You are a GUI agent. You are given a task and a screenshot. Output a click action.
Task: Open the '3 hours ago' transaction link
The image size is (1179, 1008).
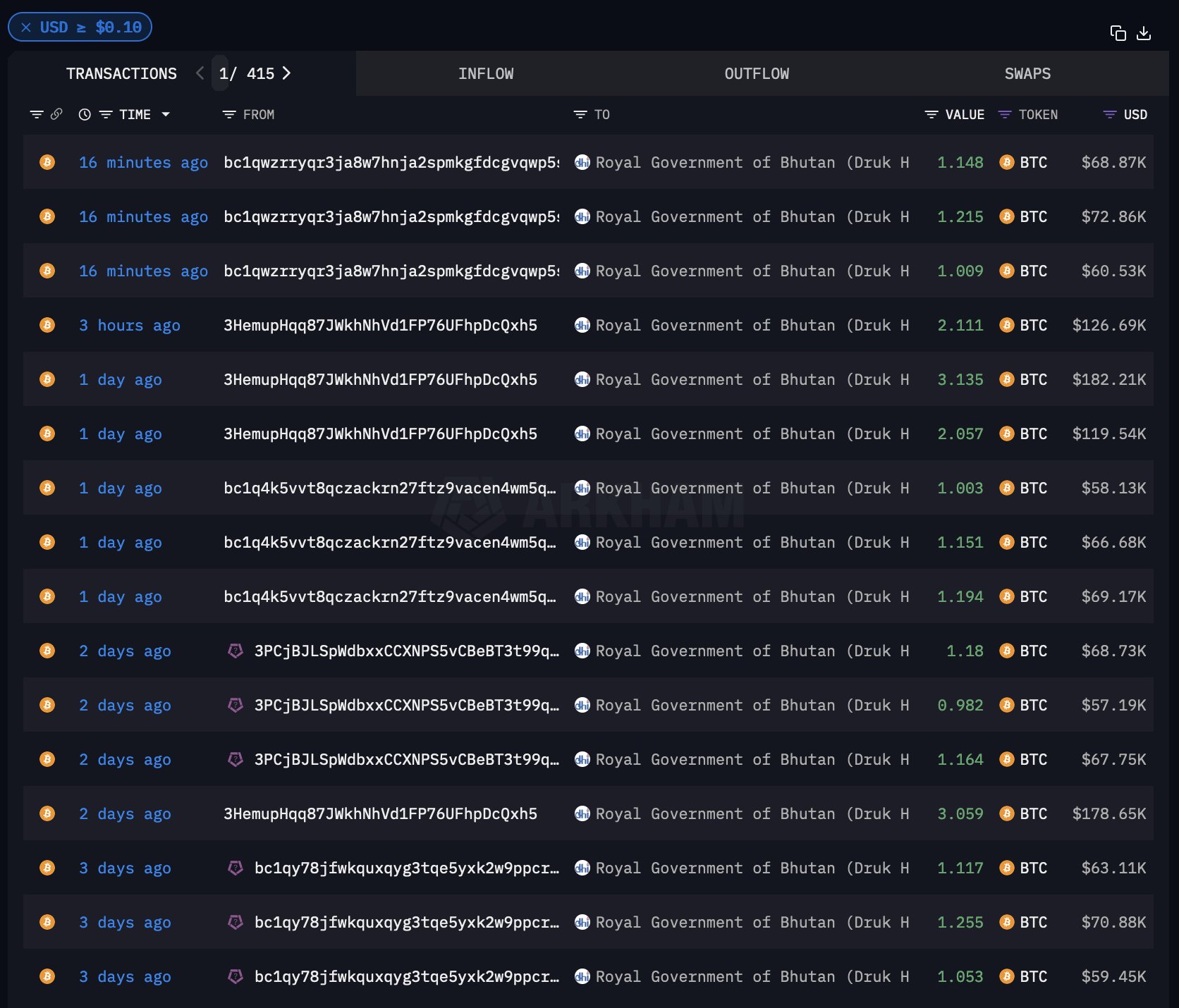[x=130, y=325]
